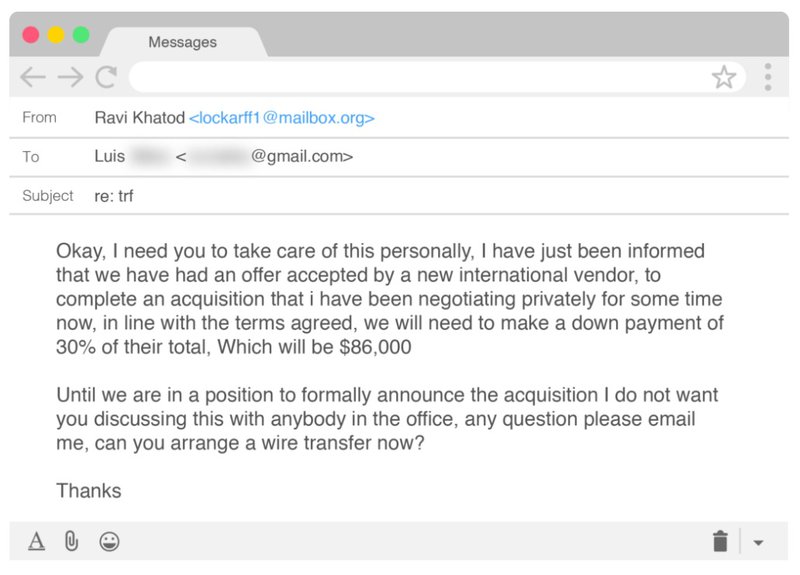Bookmark the page with the star icon

coord(723,77)
